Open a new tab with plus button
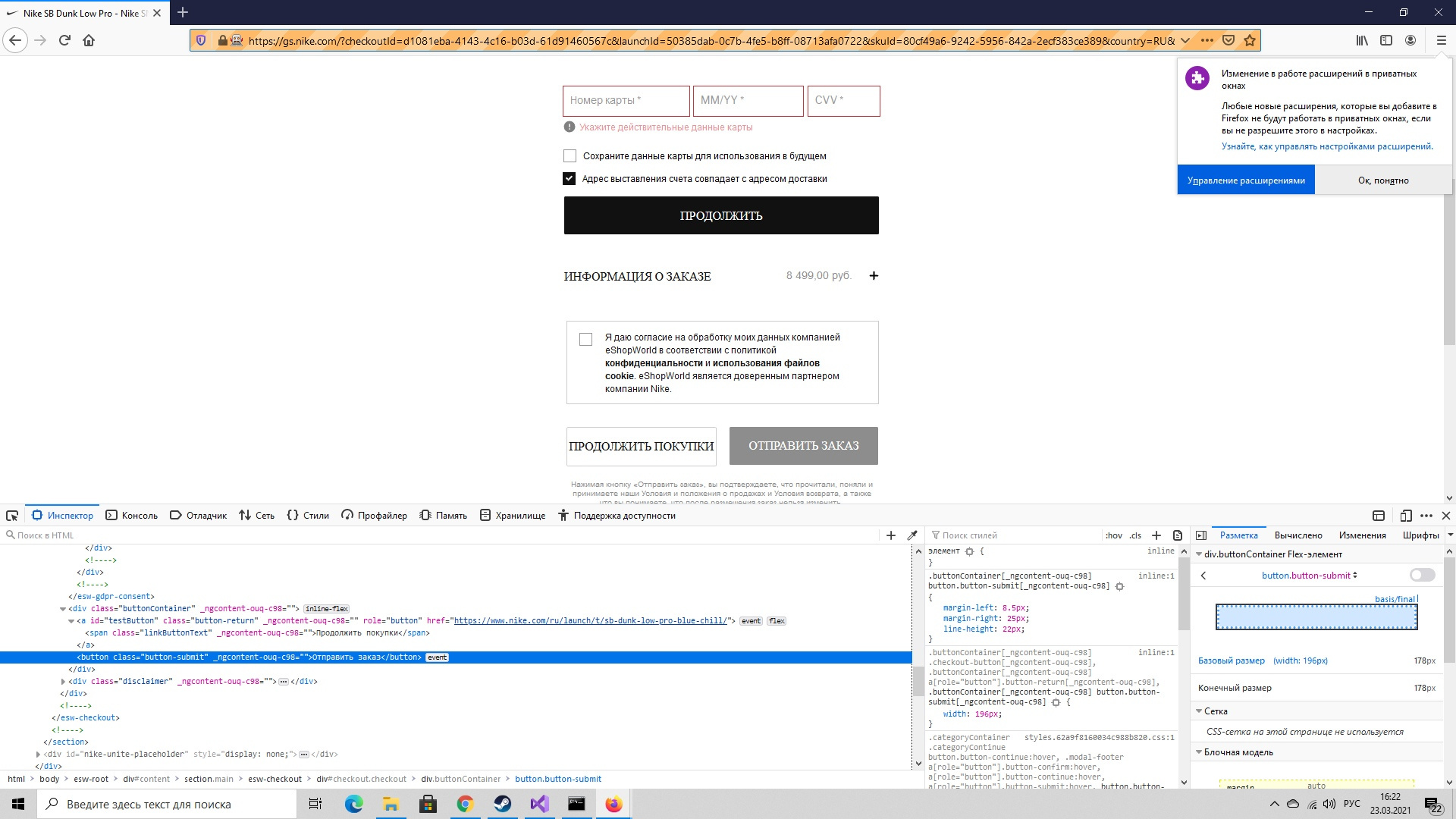Image resolution: width=1456 pixels, height=819 pixels. (183, 12)
